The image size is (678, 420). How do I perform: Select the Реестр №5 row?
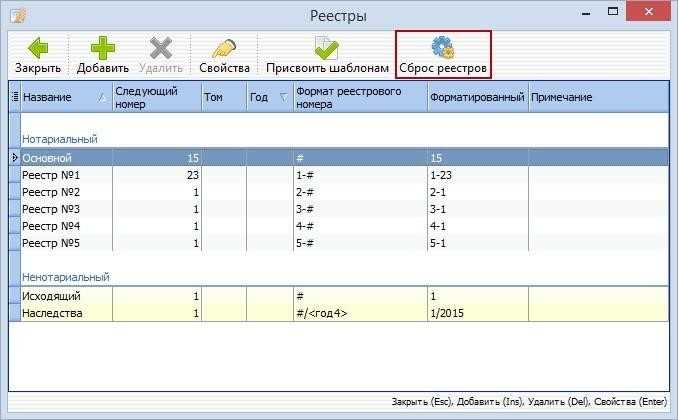(x=345, y=243)
